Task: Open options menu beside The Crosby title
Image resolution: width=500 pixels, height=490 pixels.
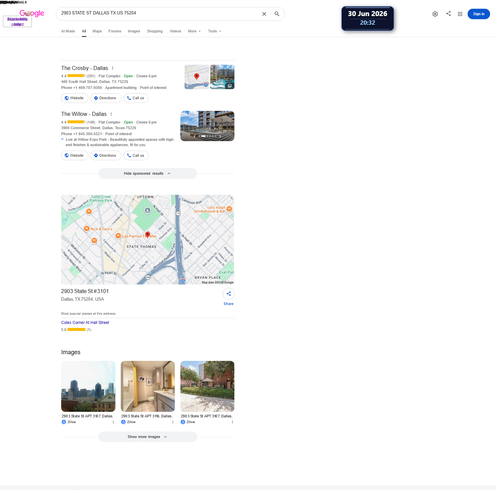Action: 113,68
